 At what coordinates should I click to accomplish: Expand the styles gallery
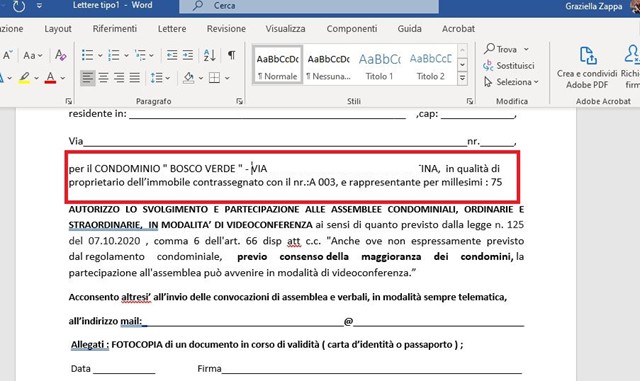(x=462, y=78)
